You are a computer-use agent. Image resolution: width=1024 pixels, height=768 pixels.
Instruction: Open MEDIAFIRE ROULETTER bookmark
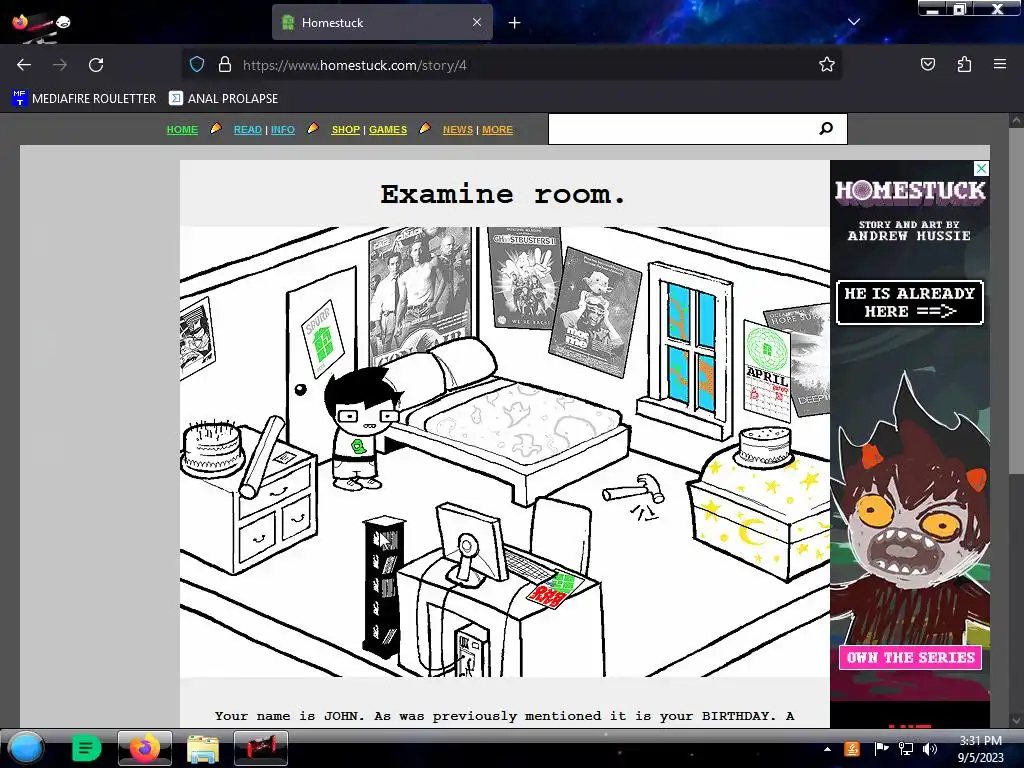click(84, 99)
